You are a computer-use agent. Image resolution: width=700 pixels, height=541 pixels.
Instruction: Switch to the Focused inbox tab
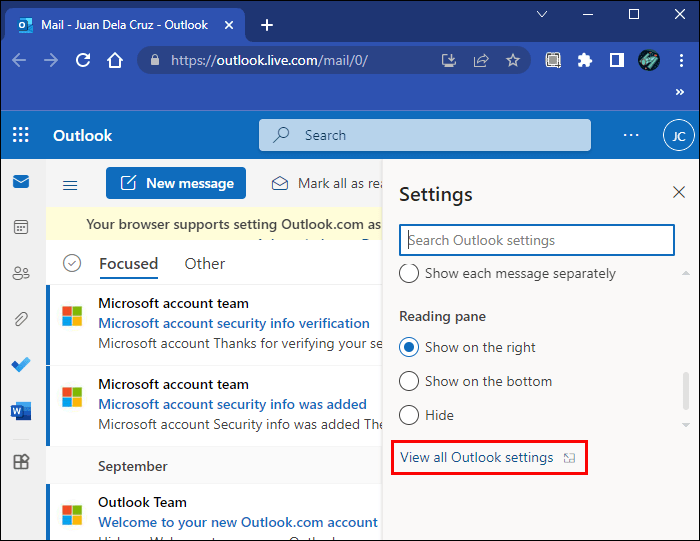[x=128, y=264]
